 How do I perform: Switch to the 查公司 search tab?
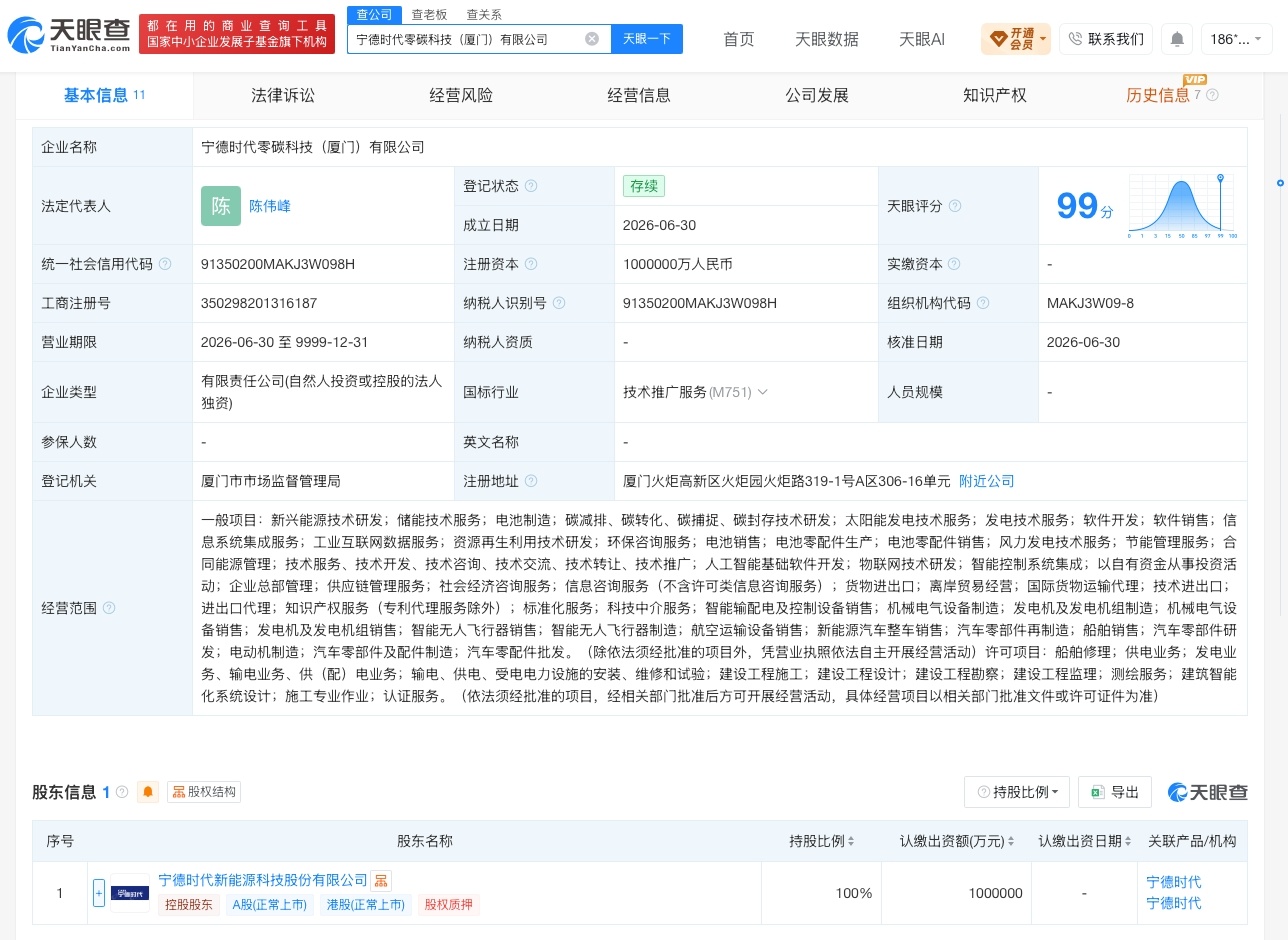pyautogui.click(x=374, y=14)
